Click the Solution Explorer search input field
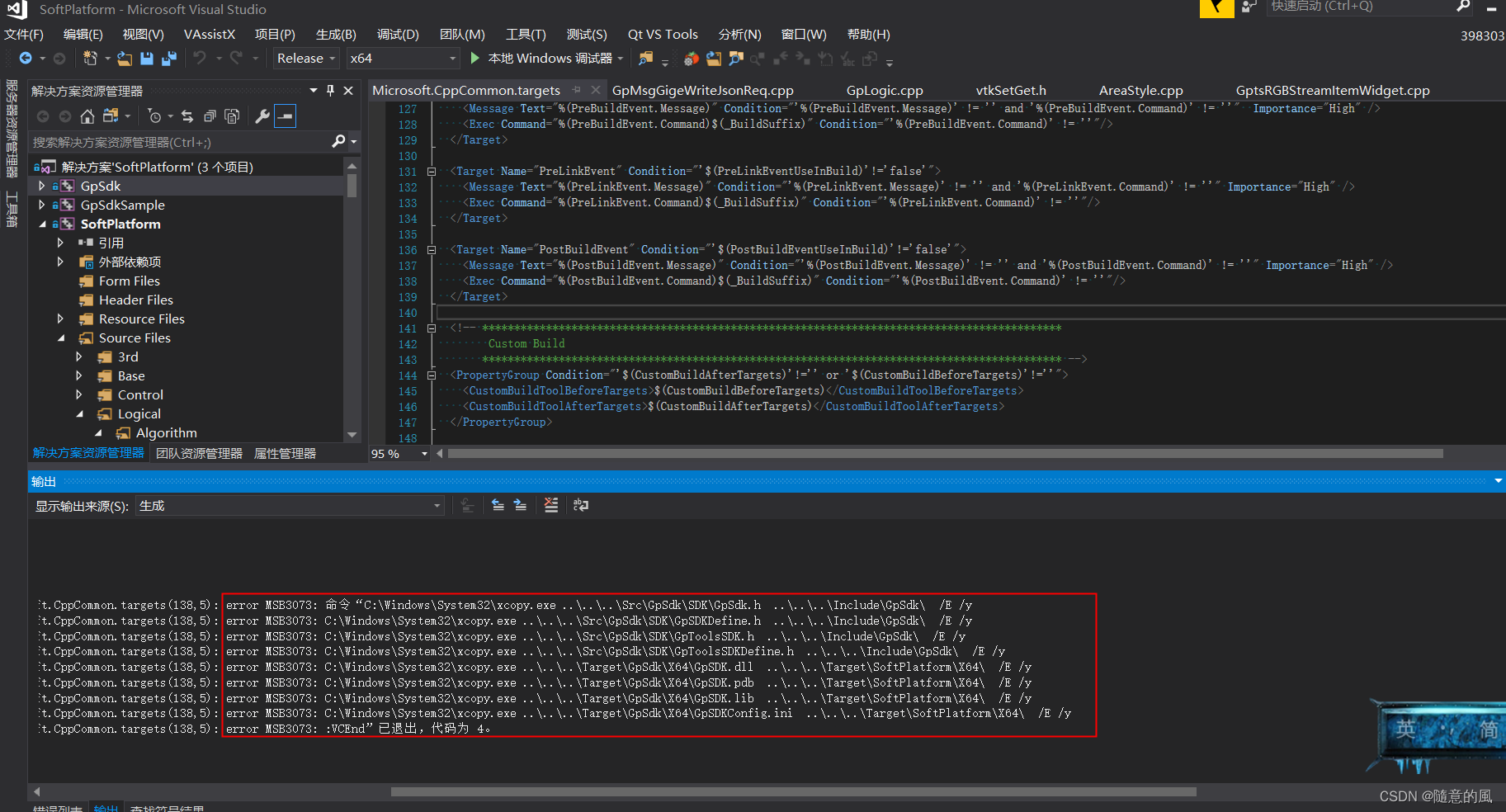 tap(180, 142)
